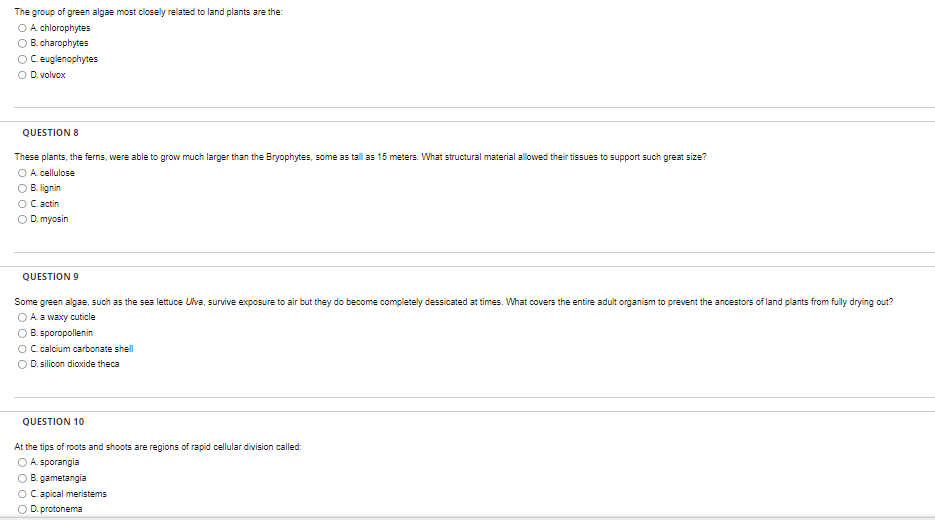Choose B. lignin radio button

click(22, 188)
